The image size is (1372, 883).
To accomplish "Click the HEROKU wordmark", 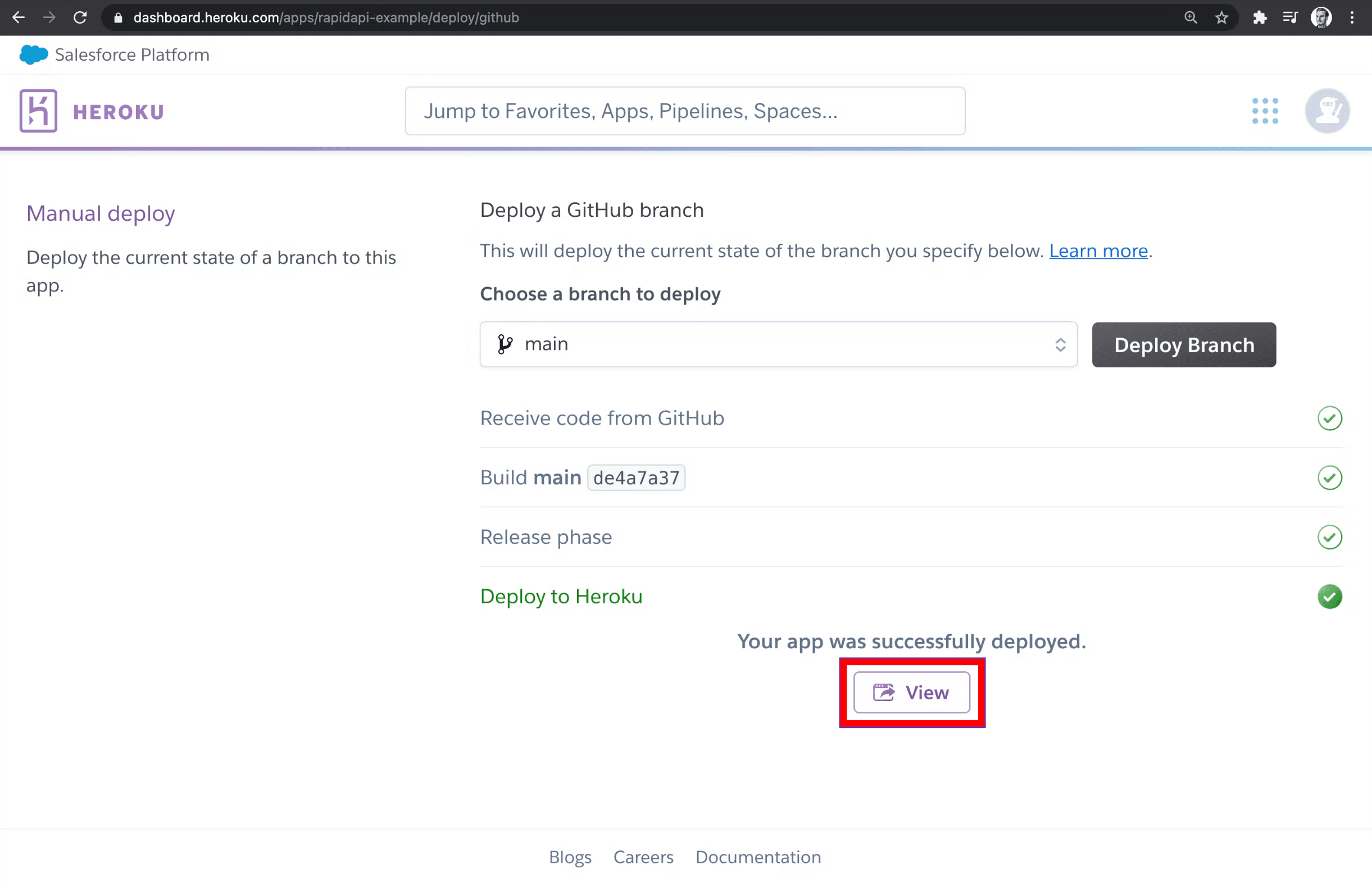I will [118, 112].
